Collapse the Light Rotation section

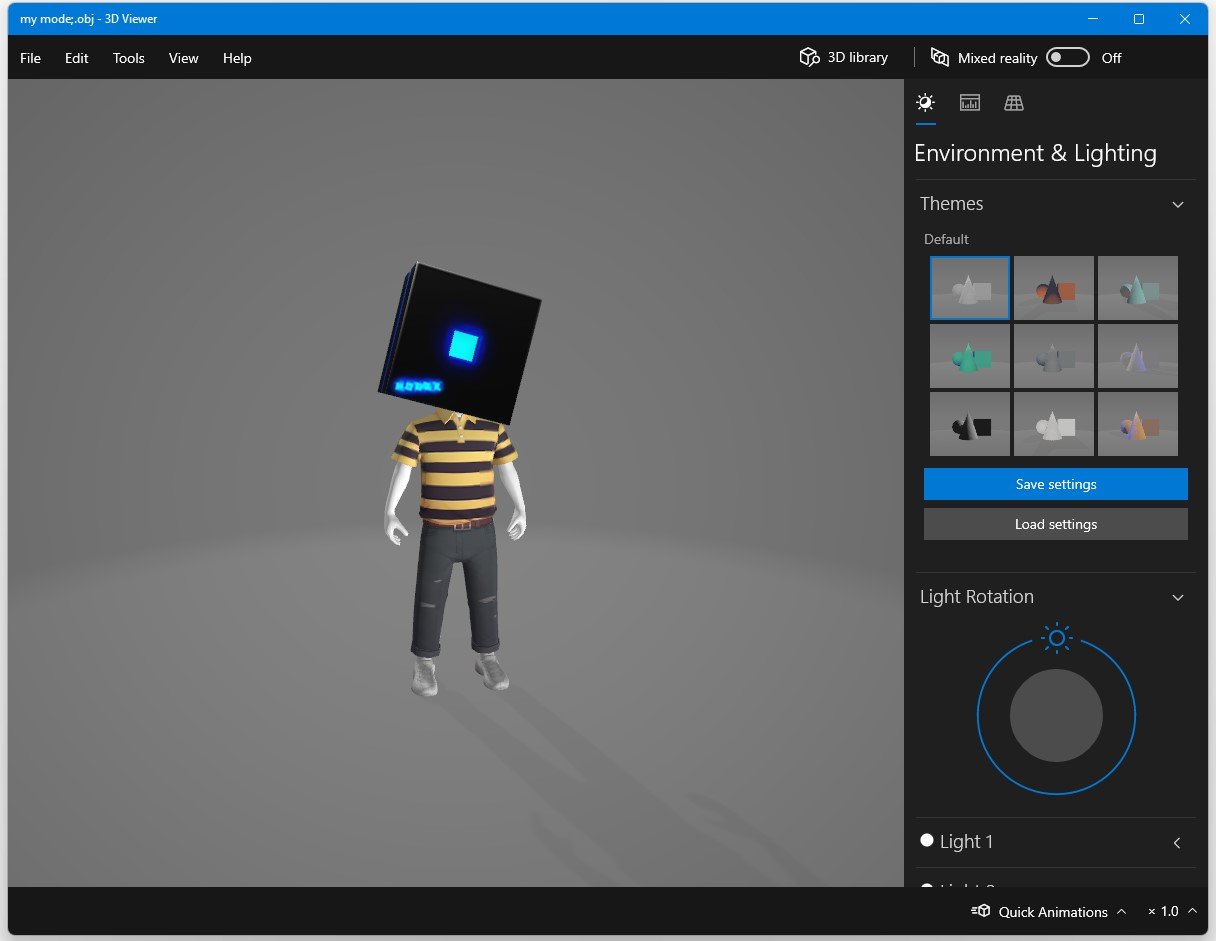(x=1177, y=597)
